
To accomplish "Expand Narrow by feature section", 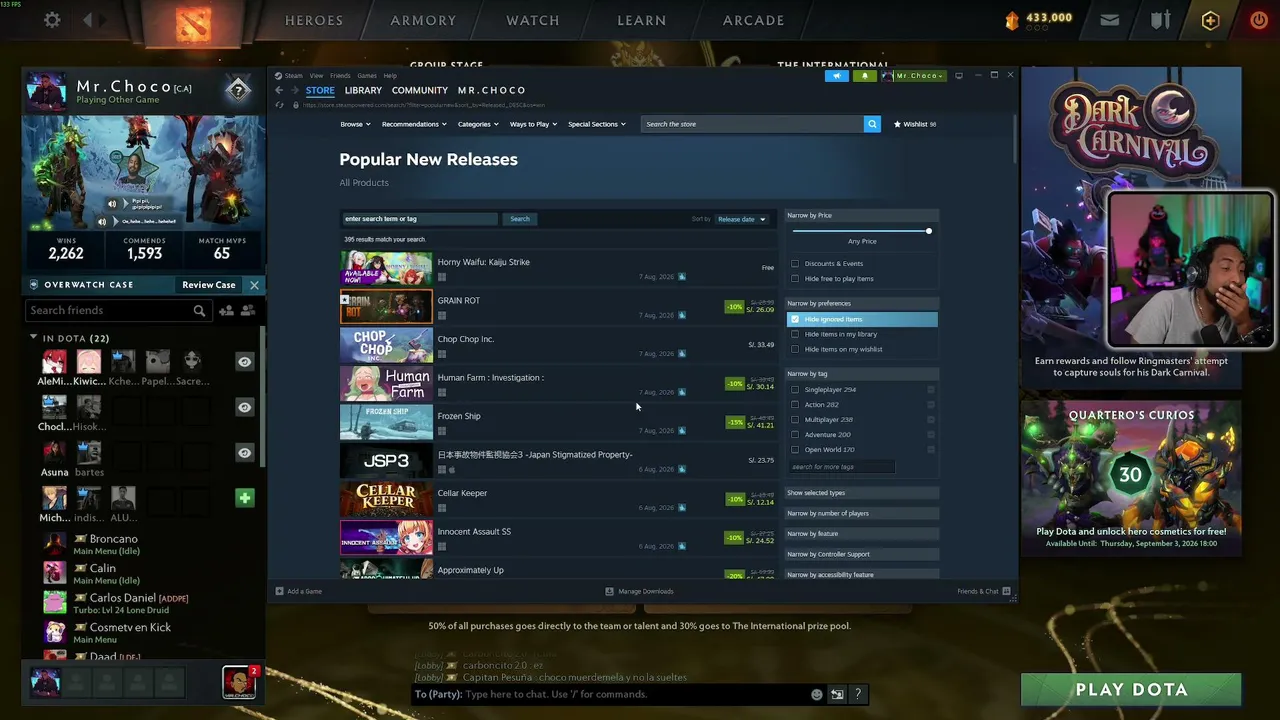I will (861, 534).
